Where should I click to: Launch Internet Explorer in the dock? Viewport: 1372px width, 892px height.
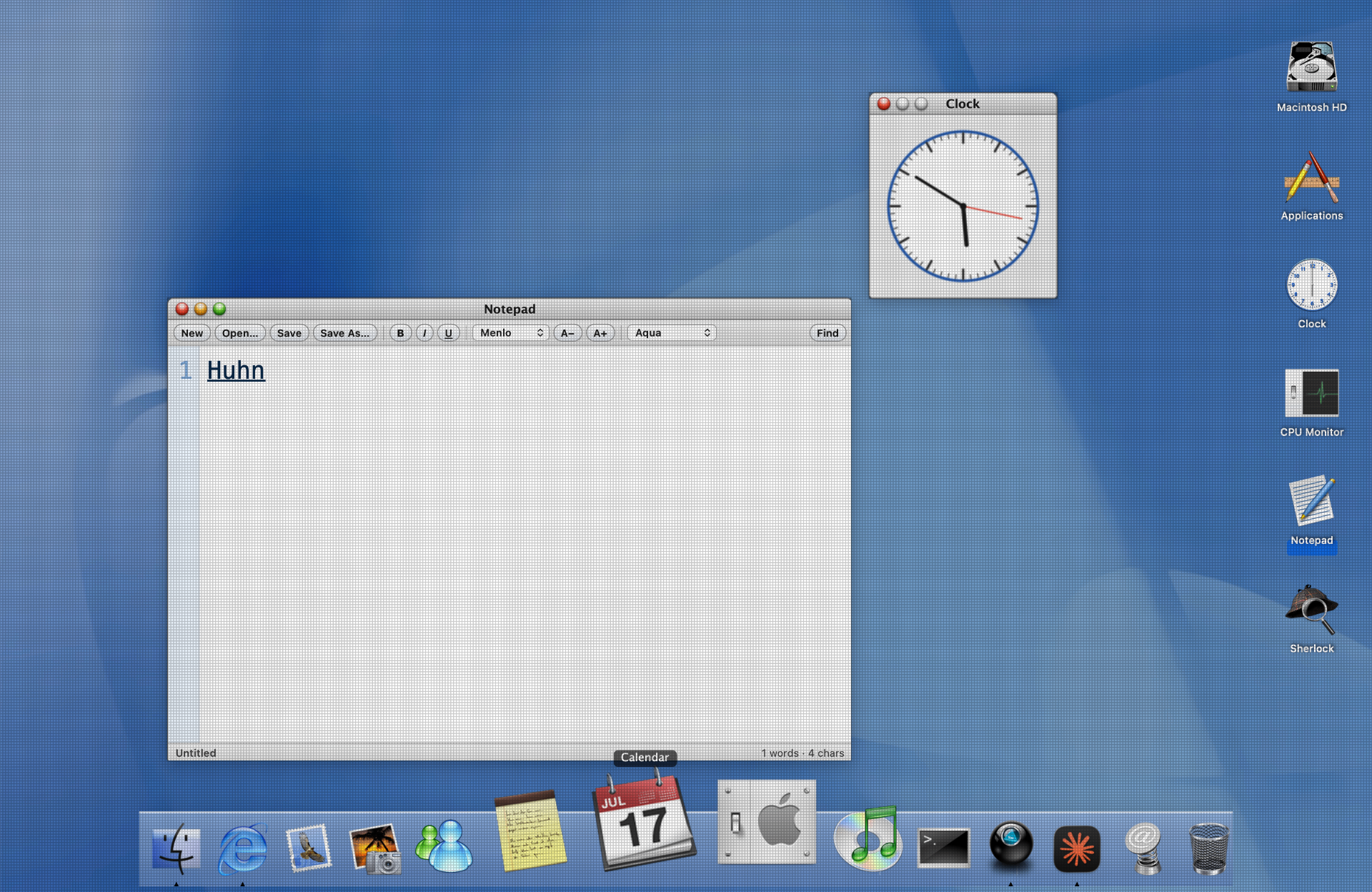(242, 848)
